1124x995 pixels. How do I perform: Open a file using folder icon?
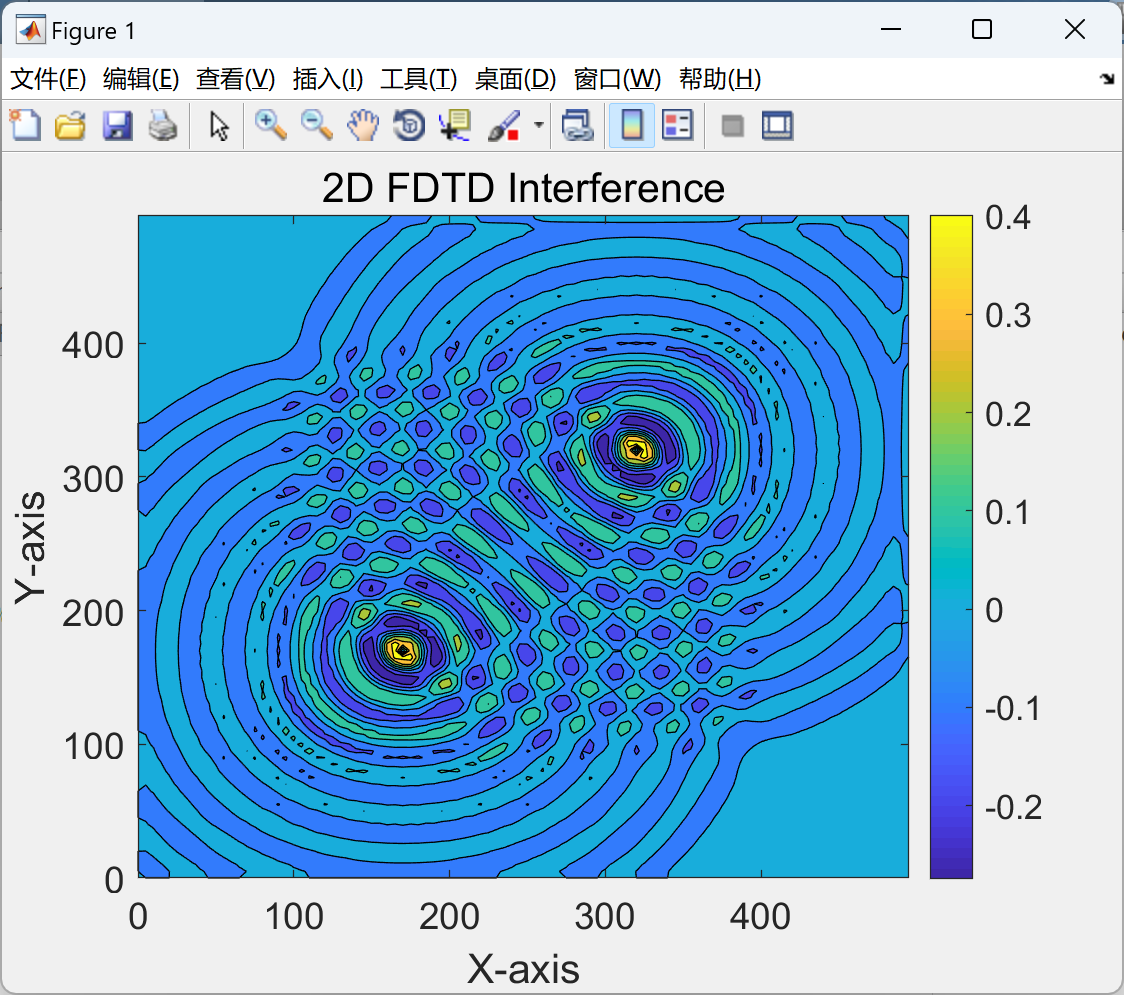click(71, 125)
